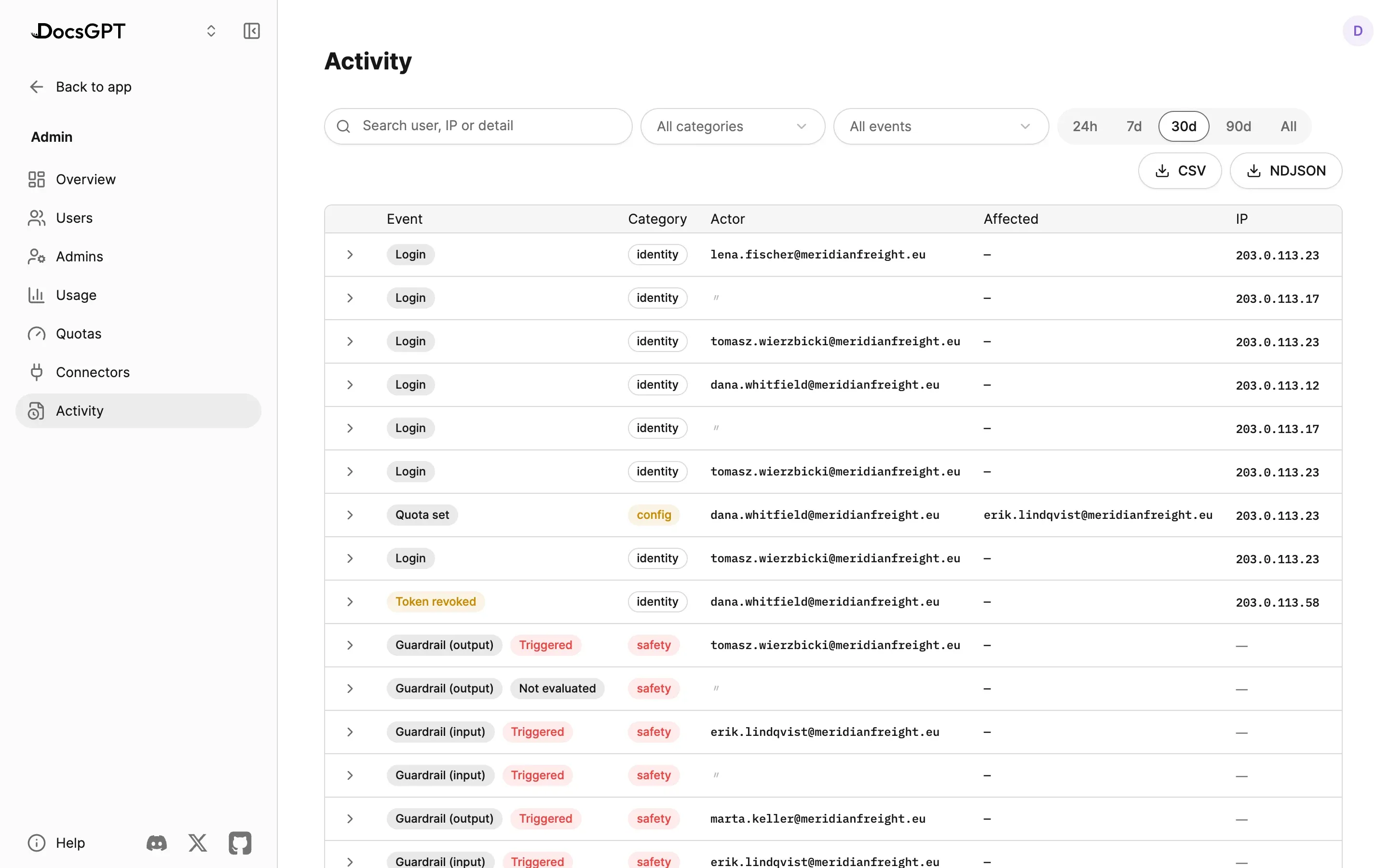Open the Discord community icon
Image resolution: width=1389 pixels, height=868 pixels.
coord(157,843)
